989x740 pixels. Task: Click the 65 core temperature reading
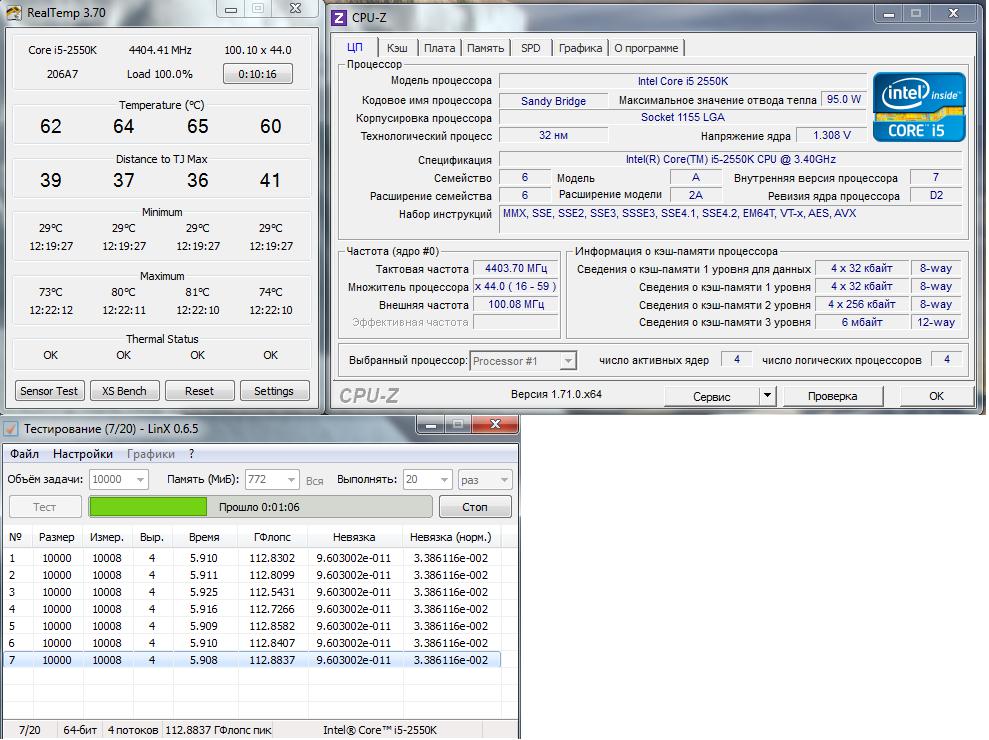tap(197, 126)
